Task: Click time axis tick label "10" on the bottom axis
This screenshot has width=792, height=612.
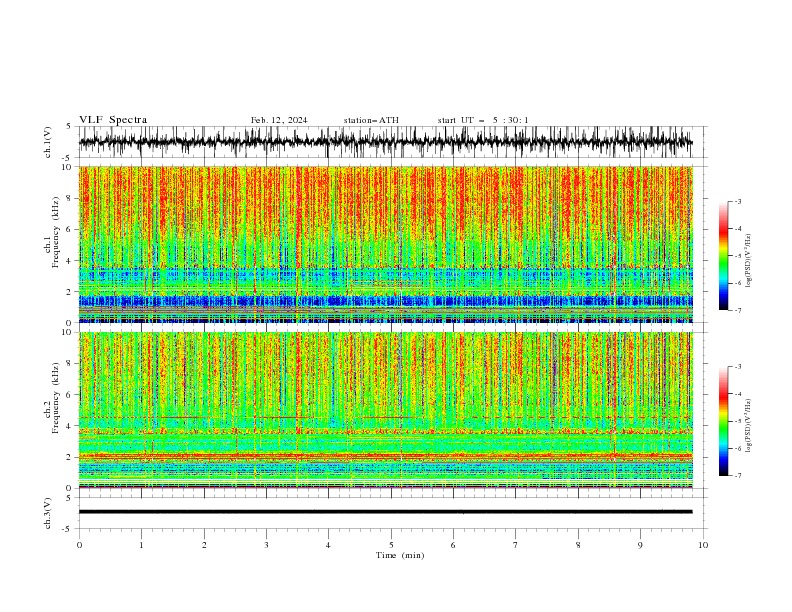Action: click(x=703, y=545)
